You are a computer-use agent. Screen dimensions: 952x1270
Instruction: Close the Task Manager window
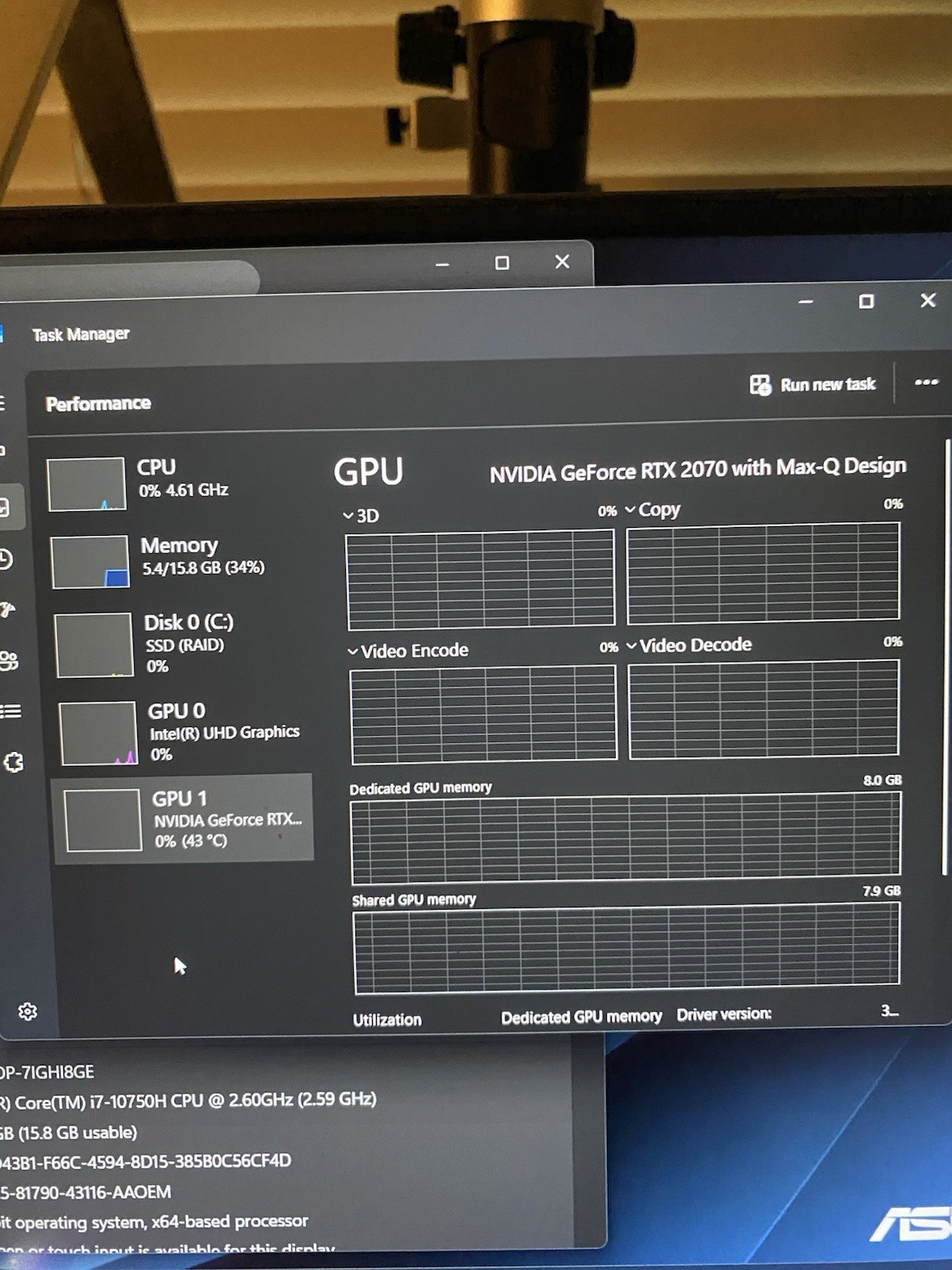point(928,300)
